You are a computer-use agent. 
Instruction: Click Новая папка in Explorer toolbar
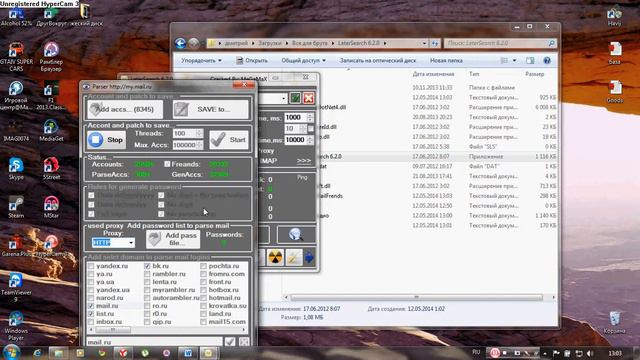click(446, 60)
